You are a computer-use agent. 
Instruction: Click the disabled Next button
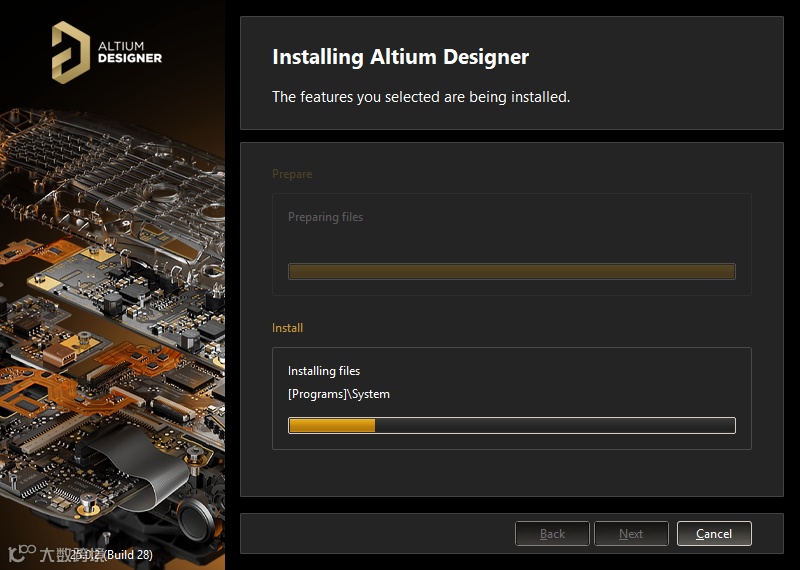pos(631,533)
